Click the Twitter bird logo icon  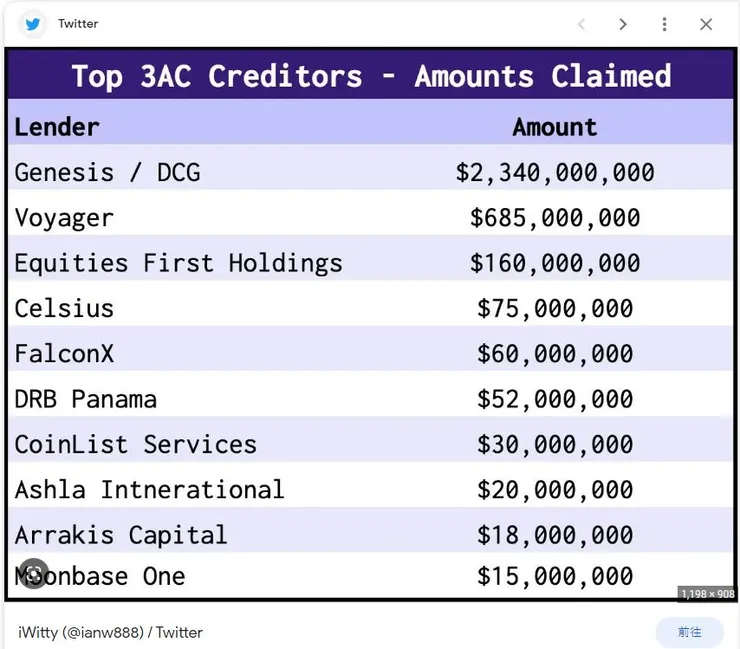[34, 24]
